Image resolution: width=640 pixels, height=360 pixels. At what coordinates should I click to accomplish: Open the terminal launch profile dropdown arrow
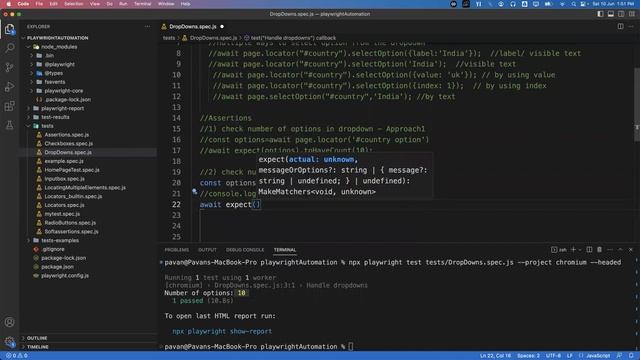point(580,249)
